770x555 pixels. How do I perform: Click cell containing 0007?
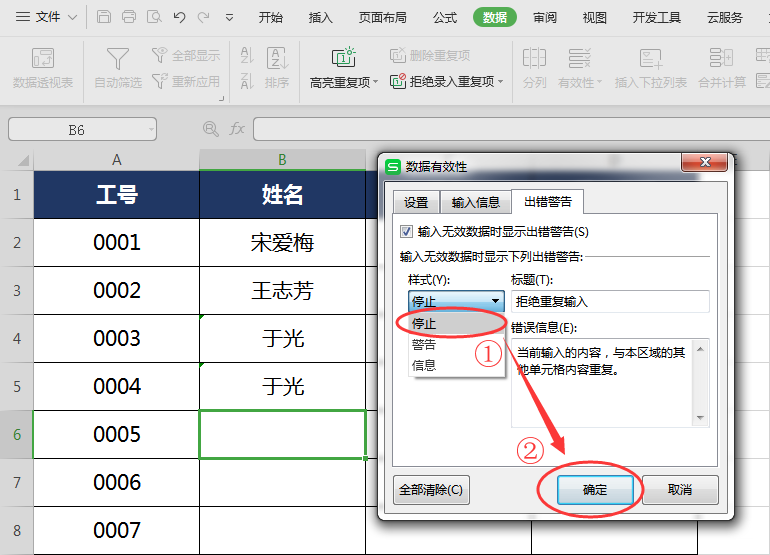click(116, 531)
